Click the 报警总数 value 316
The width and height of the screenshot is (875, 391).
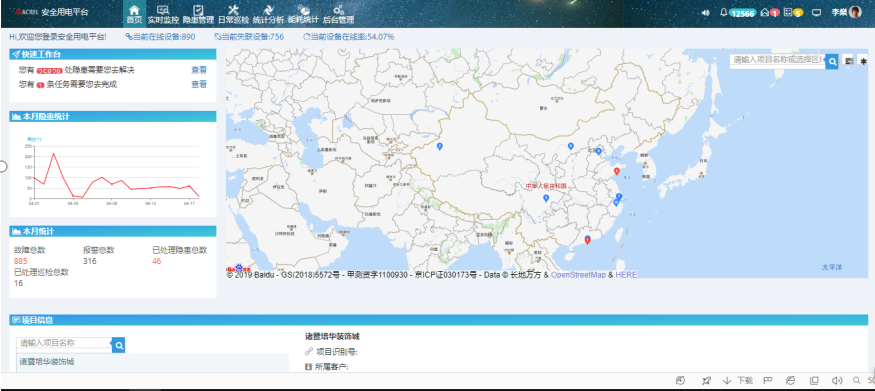pos(90,261)
